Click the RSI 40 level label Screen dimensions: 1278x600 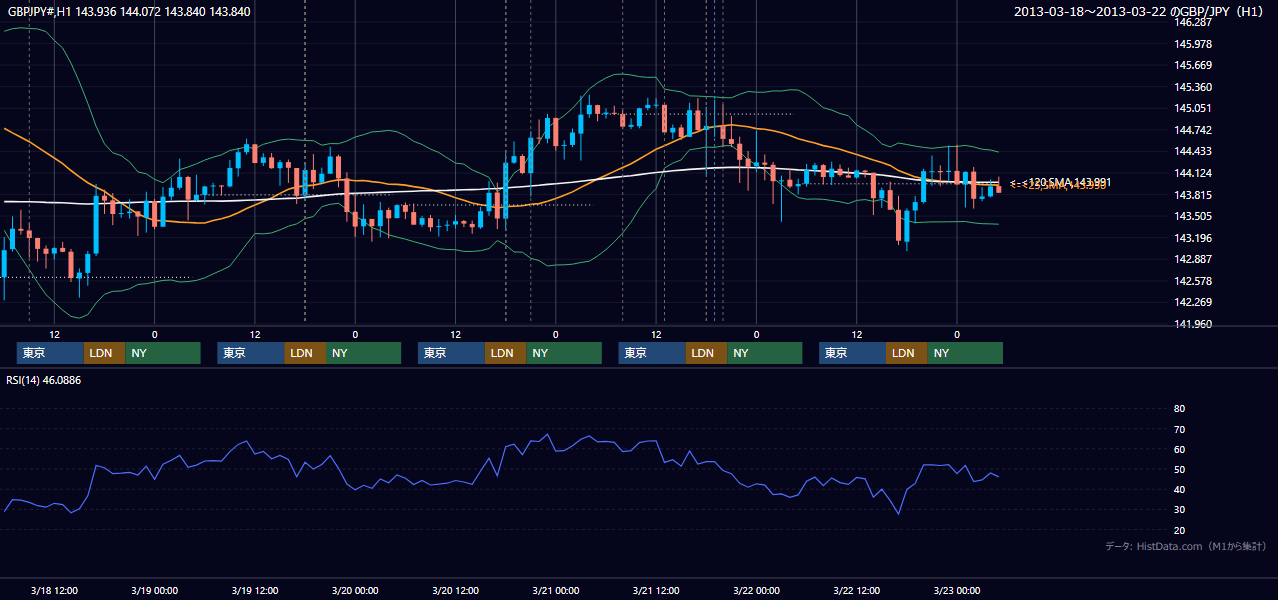[1179, 490]
